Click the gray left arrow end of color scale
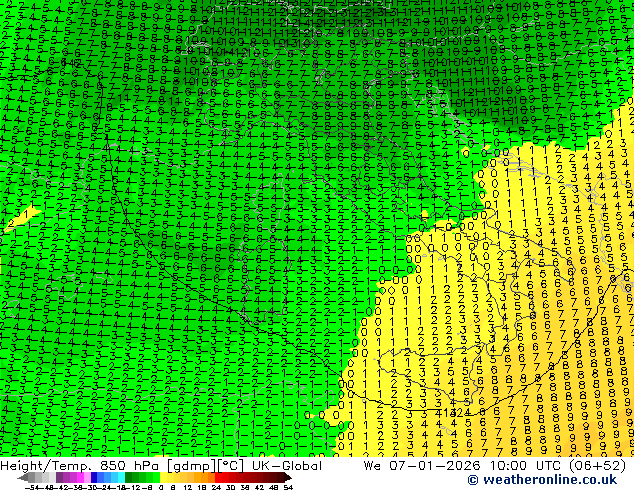Screen dimensions: 634x490 pyautogui.click(x=23, y=478)
